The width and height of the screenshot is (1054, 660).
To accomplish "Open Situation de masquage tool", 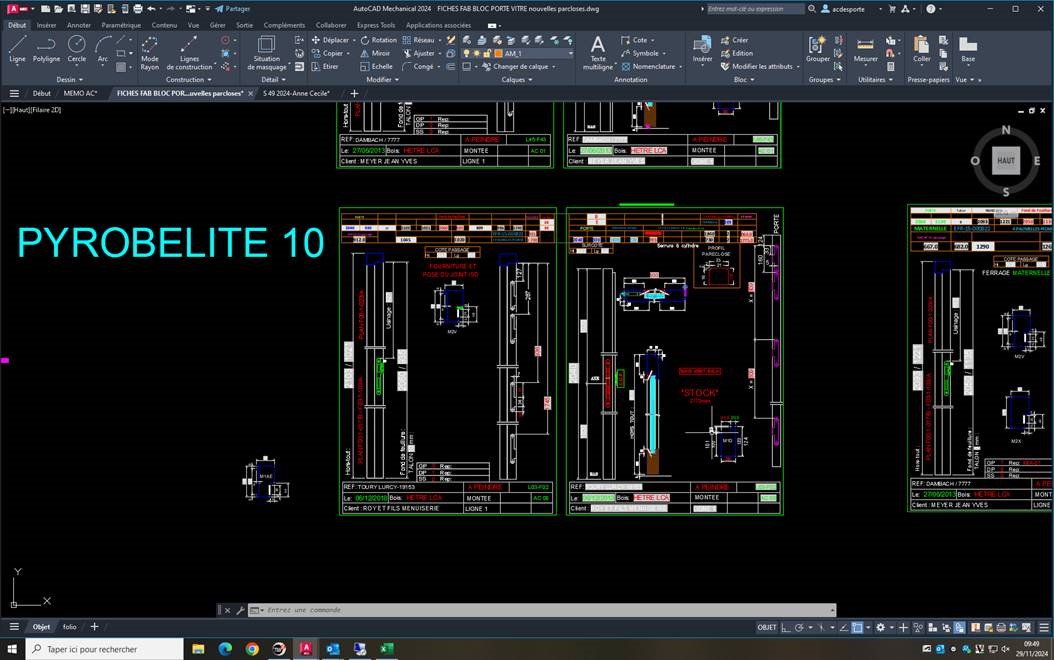I will point(266,52).
